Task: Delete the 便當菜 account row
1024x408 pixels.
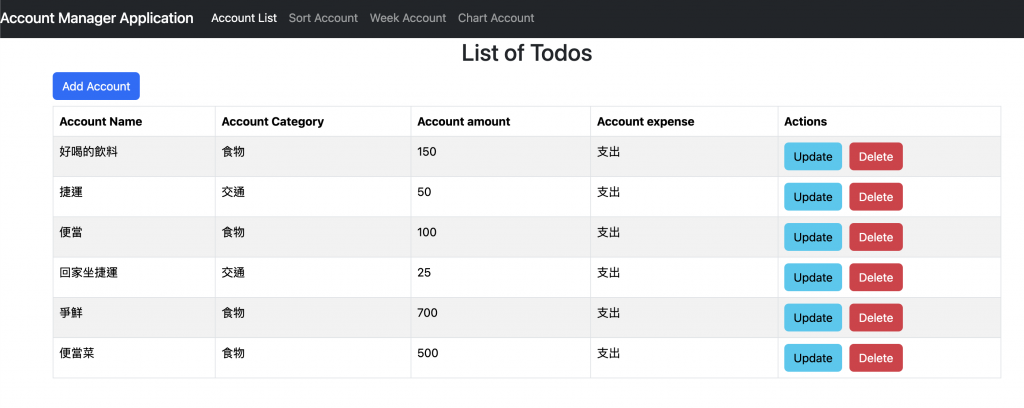Action: pyautogui.click(x=875, y=358)
